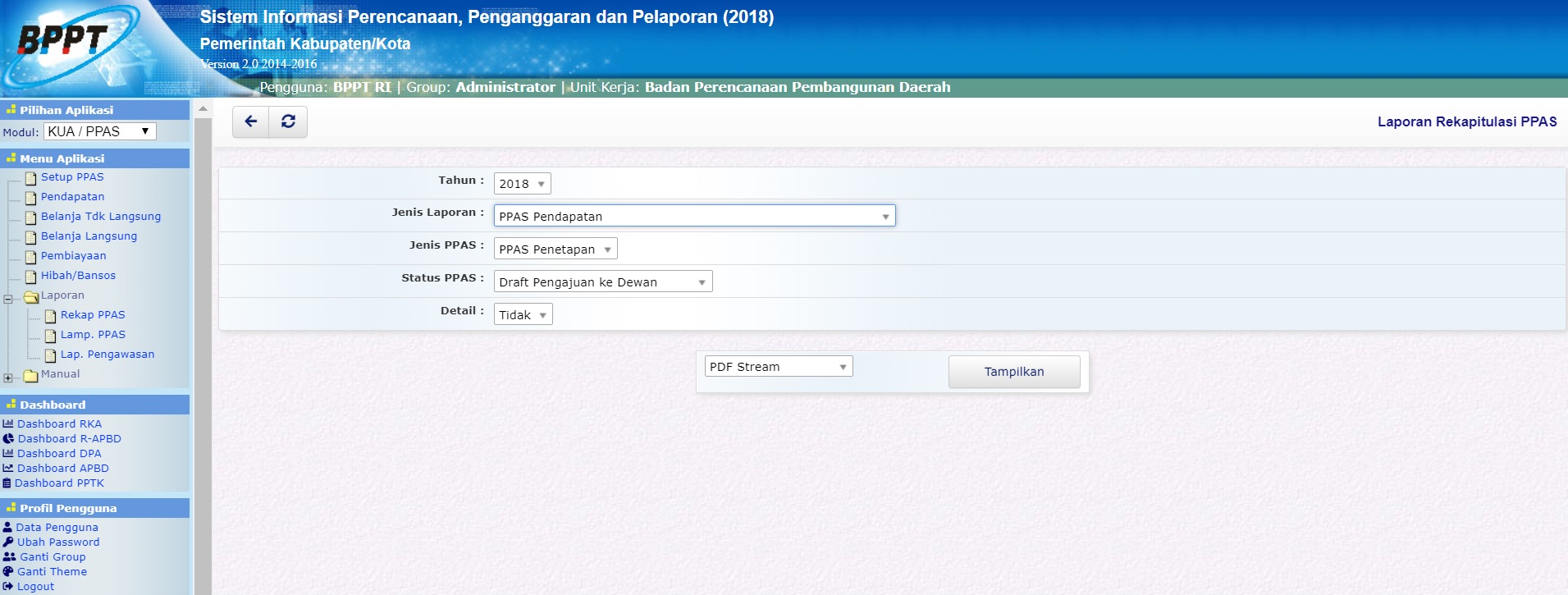The image size is (1568, 595).
Task: Click the Dashboard DPA bar chart icon
Action: click(8, 453)
